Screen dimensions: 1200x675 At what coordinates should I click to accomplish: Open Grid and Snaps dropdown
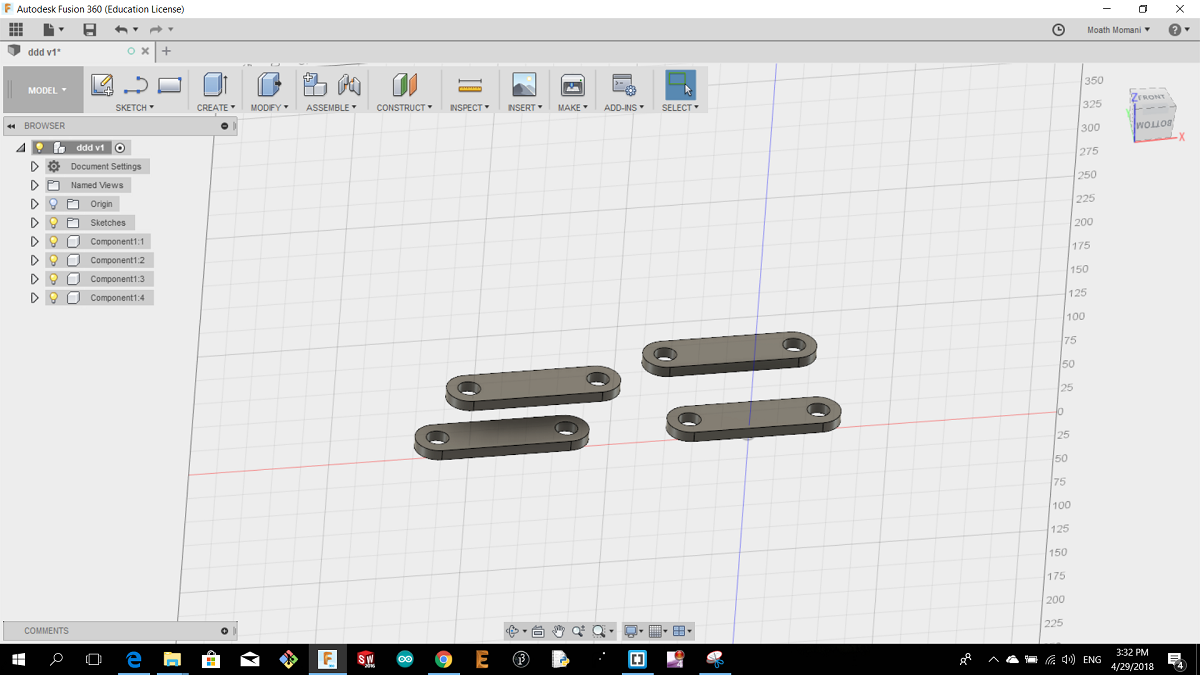pyautogui.click(x=657, y=631)
